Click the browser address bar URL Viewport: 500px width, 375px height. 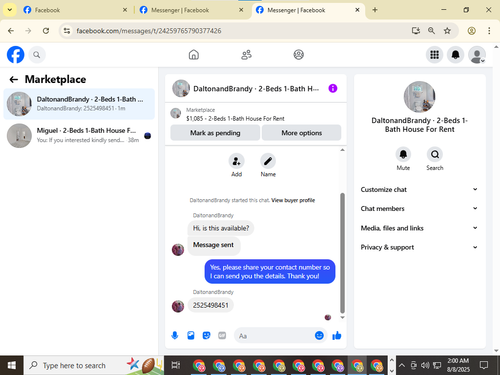[x=149, y=31]
